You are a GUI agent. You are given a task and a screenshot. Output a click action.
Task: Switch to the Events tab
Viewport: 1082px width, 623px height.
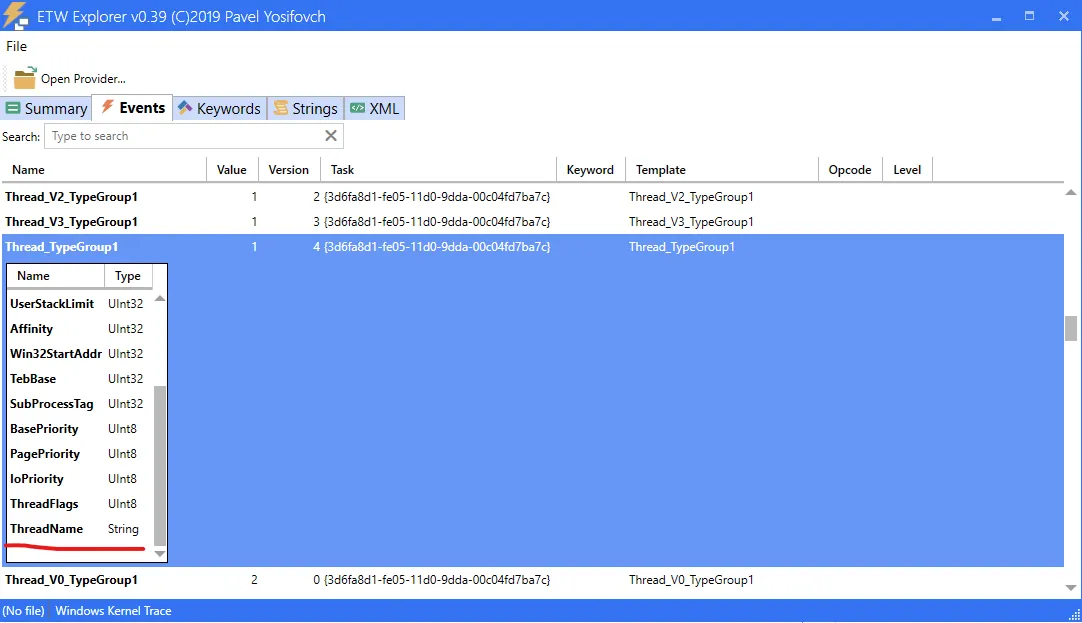[x=132, y=108]
